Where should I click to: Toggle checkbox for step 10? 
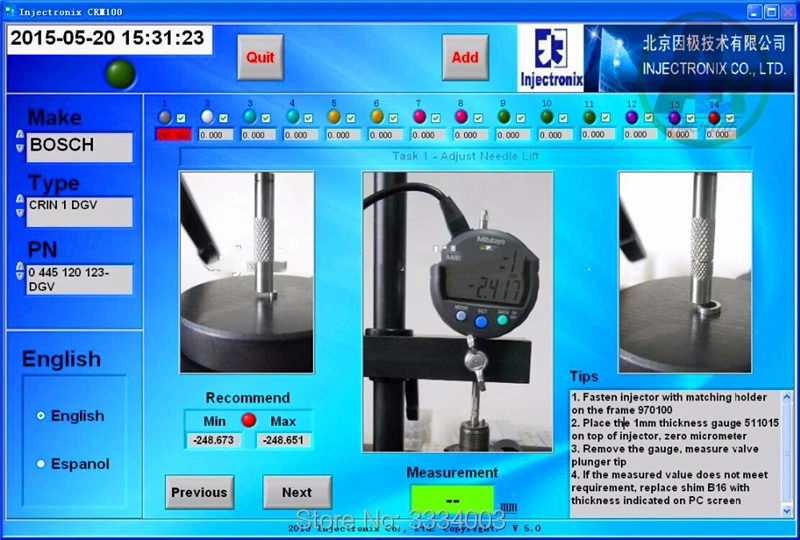563,118
